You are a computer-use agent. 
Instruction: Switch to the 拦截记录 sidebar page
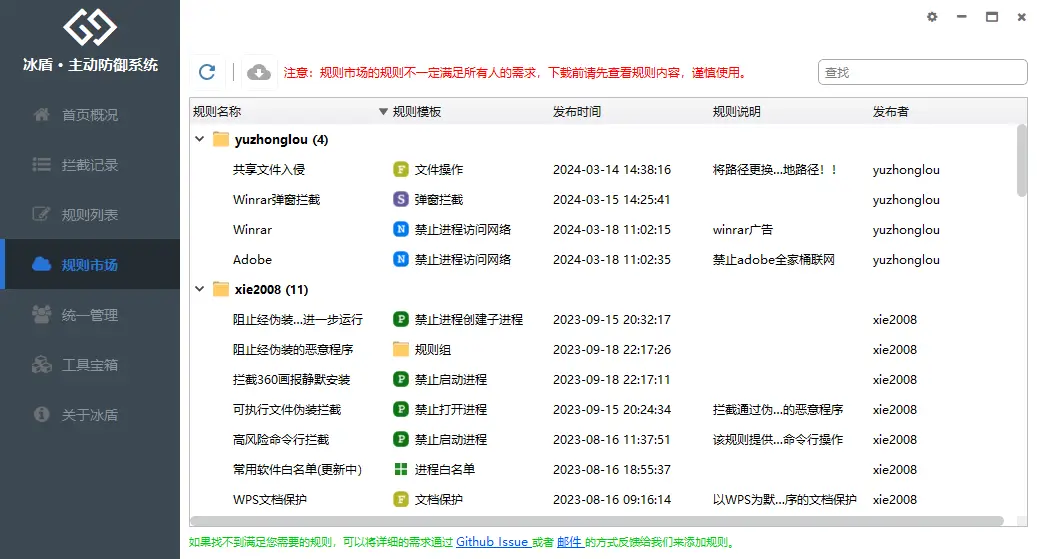(x=89, y=165)
